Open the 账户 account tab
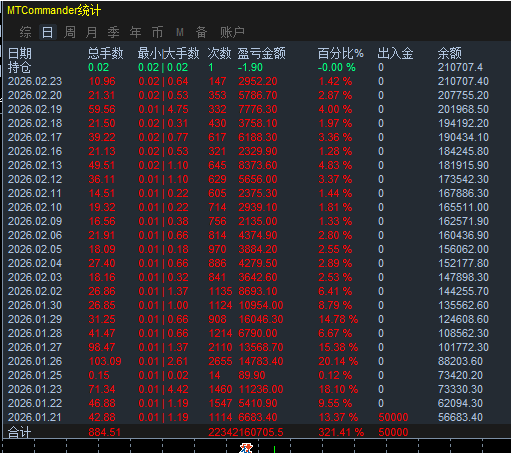This screenshot has height=453, width=511. point(232,32)
